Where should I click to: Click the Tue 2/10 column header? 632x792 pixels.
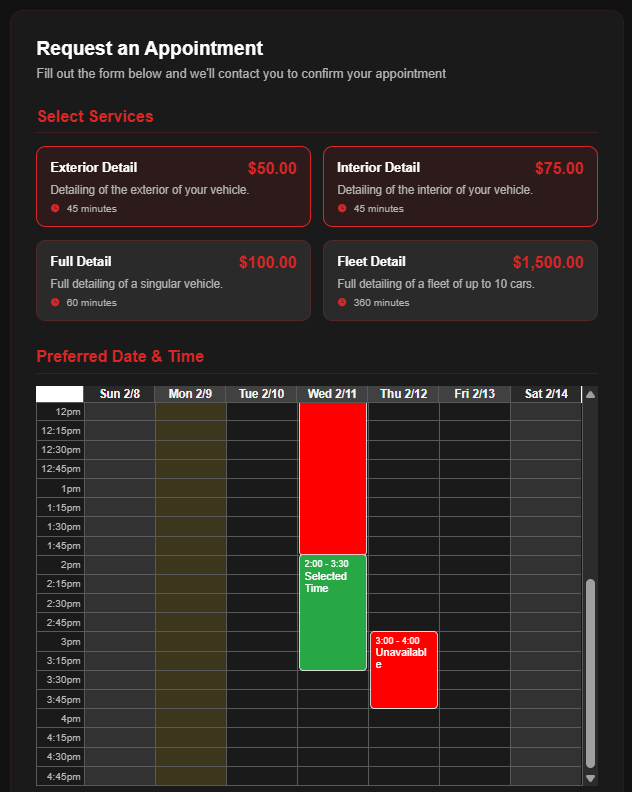click(262, 394)
